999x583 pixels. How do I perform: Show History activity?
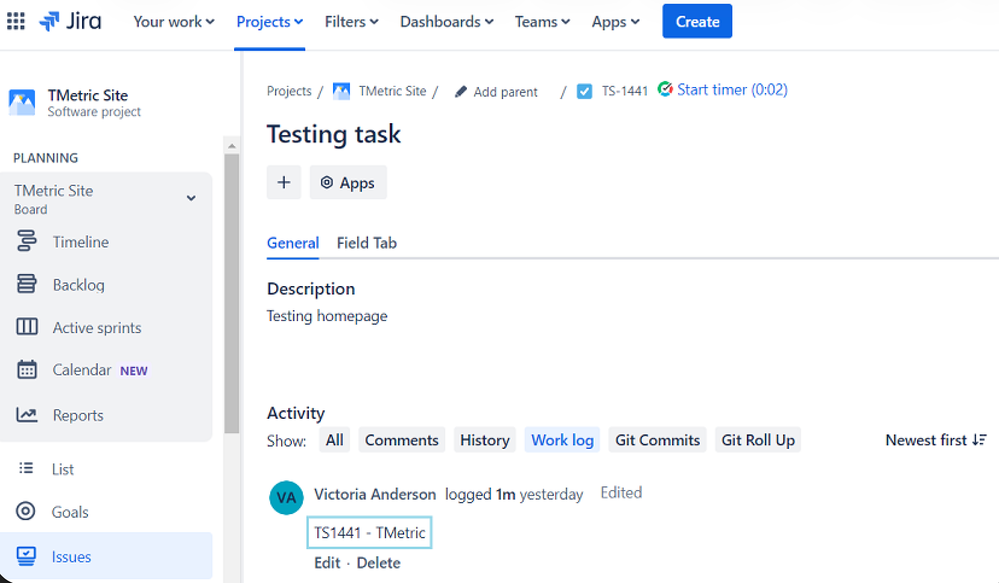point(485,440)
